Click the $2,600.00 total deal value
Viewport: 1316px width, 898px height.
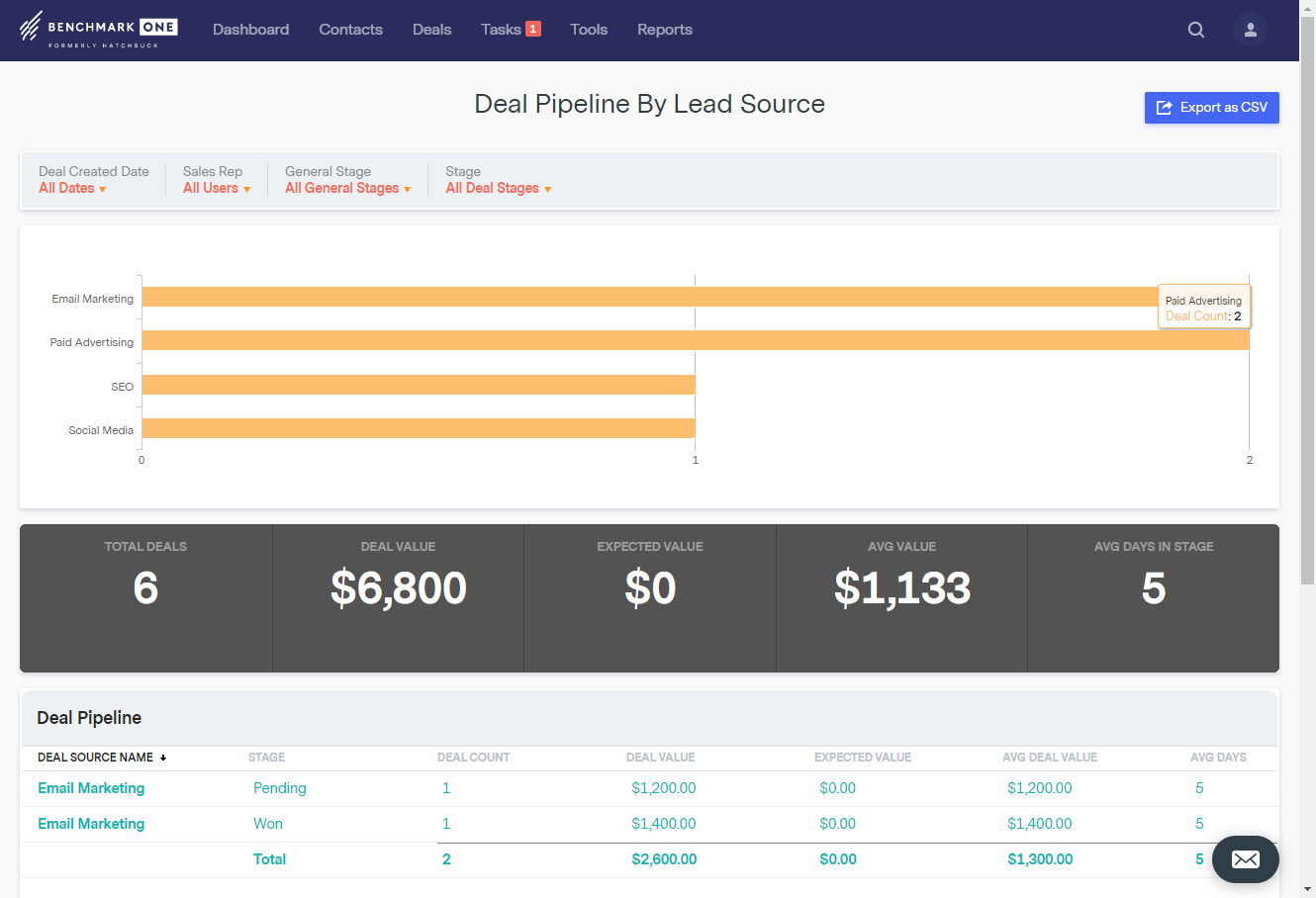664,859
